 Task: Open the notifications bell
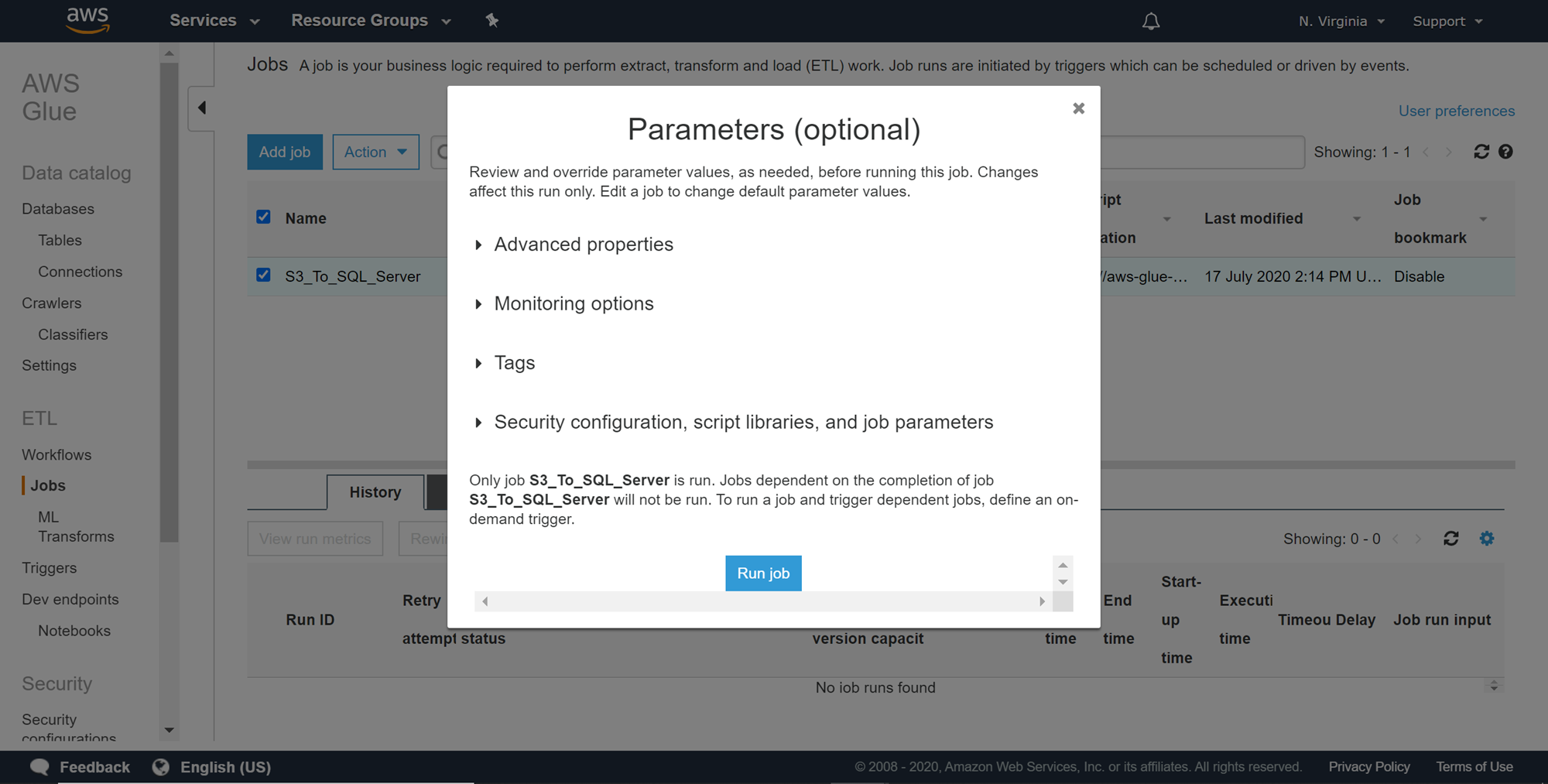(x=1151, y=22)
